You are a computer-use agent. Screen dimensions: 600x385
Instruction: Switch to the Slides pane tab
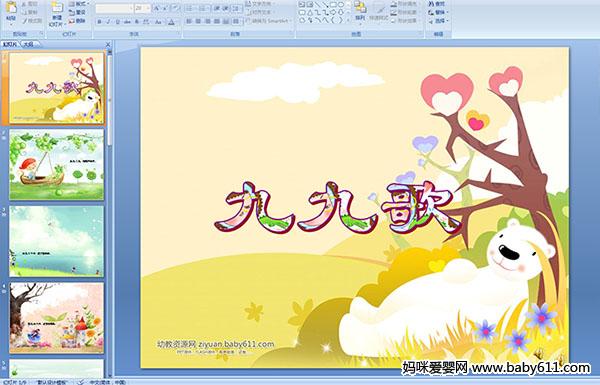[x=10, y=44]
